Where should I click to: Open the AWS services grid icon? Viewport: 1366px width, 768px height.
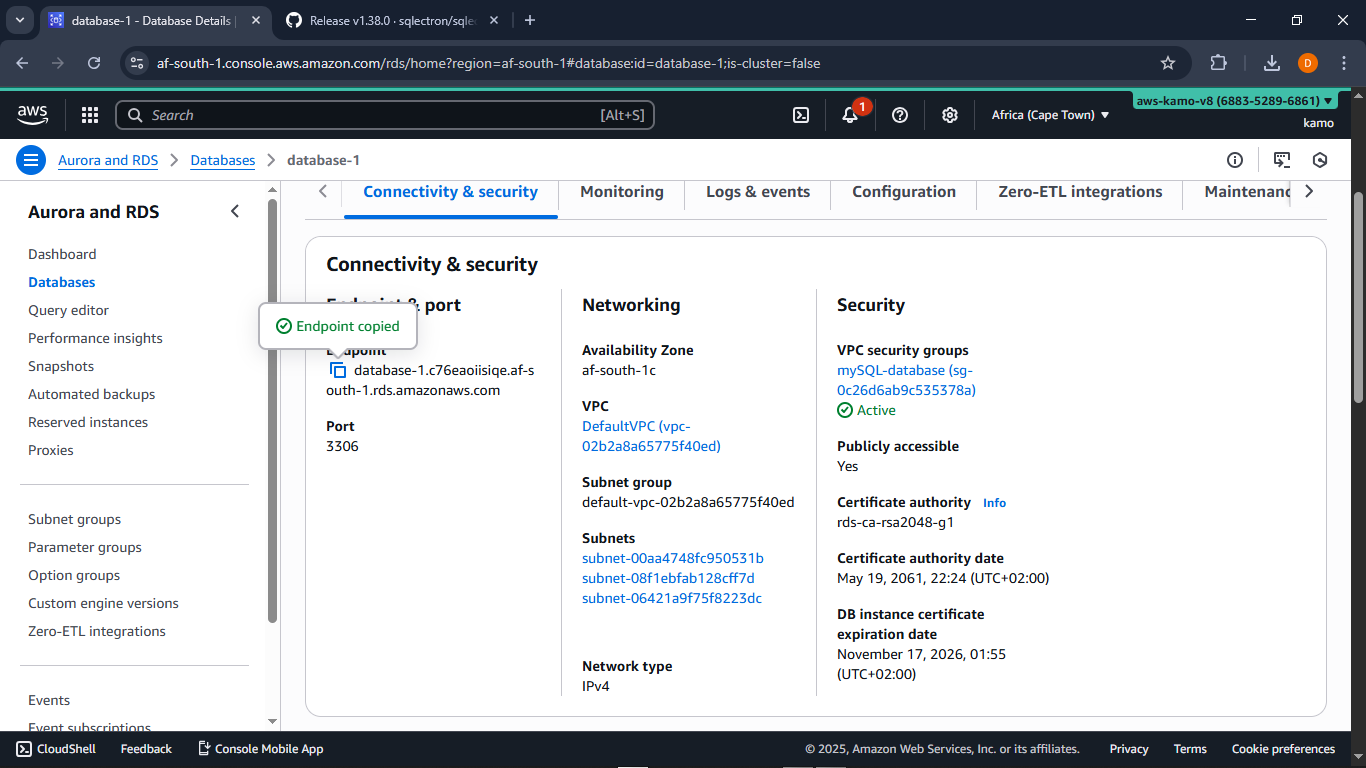coord(89,115)
